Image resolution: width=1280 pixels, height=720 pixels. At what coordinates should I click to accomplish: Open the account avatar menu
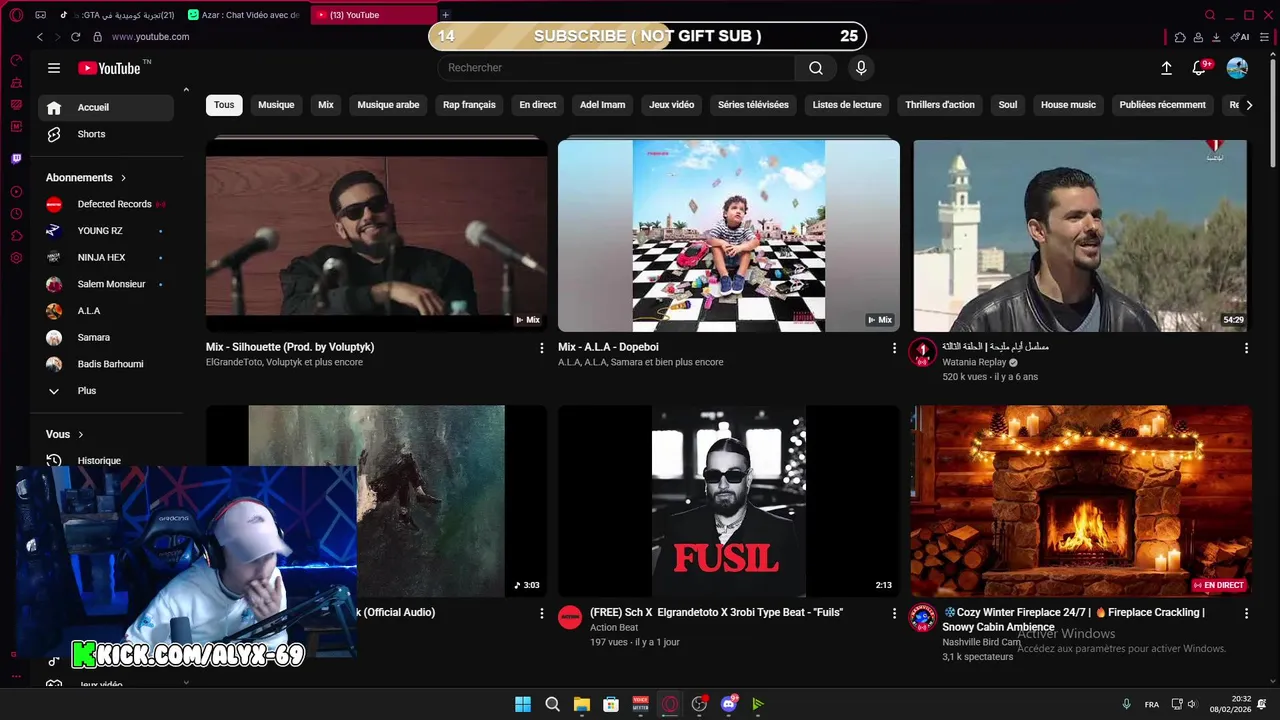click(1237, 68)
